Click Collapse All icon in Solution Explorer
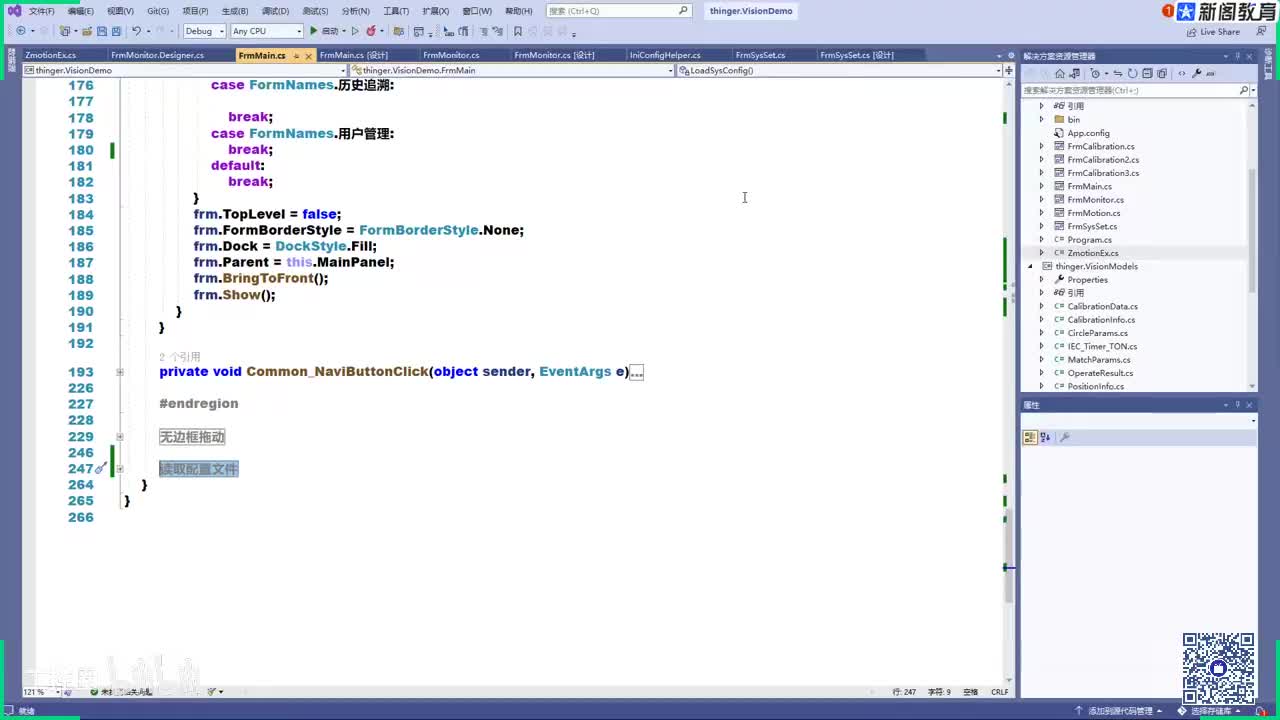 [x=1148, y=73]
